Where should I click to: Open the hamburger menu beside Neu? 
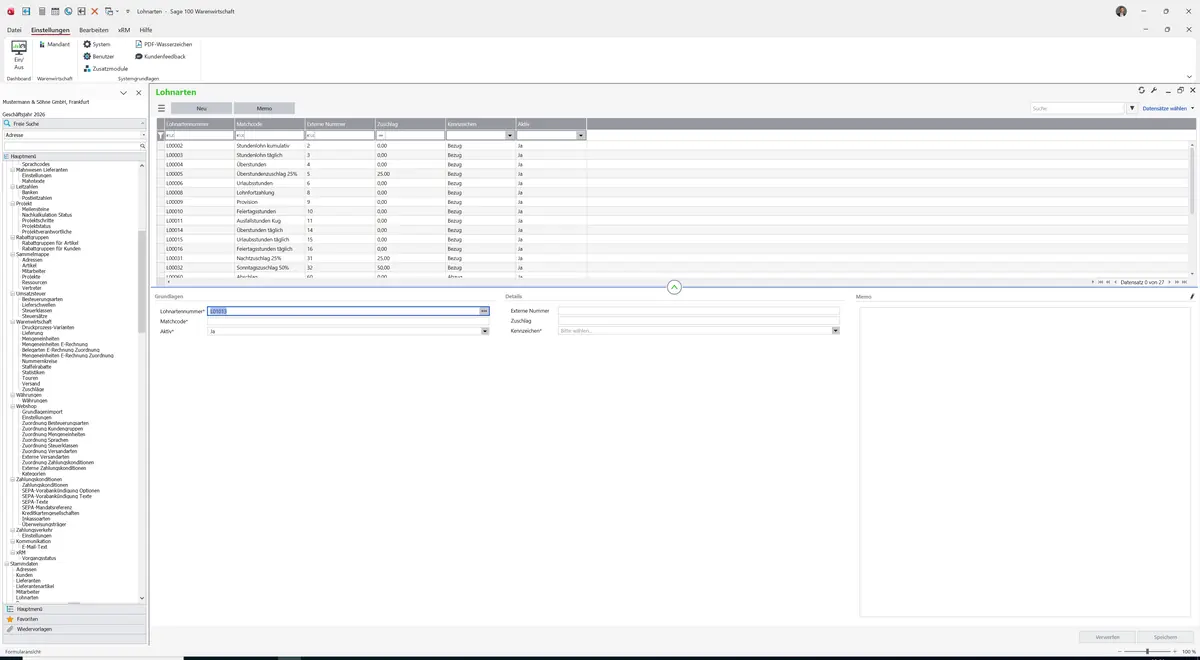point(161,108)
